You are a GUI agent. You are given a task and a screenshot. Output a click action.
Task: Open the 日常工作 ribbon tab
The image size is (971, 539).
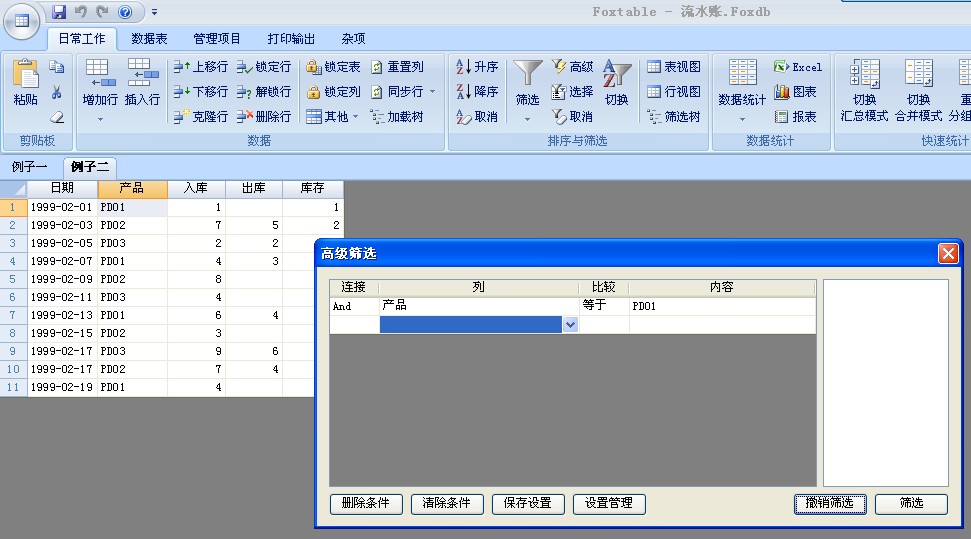[82, 39]
